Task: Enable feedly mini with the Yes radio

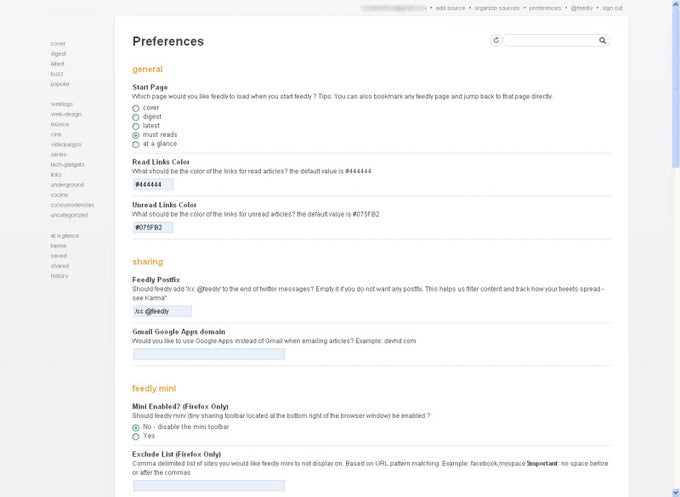Action: [x=136, y=436]
